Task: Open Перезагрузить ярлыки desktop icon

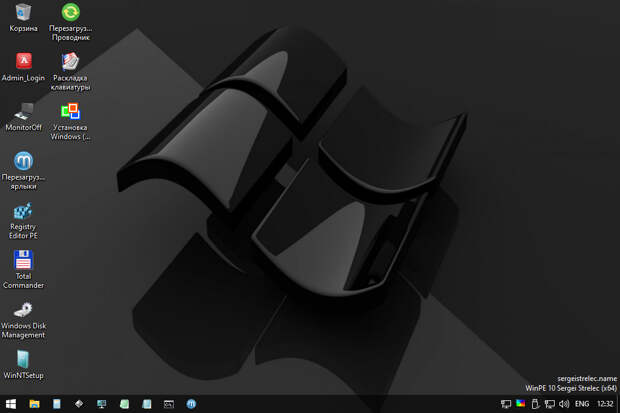Action: [x=23, y=161]
